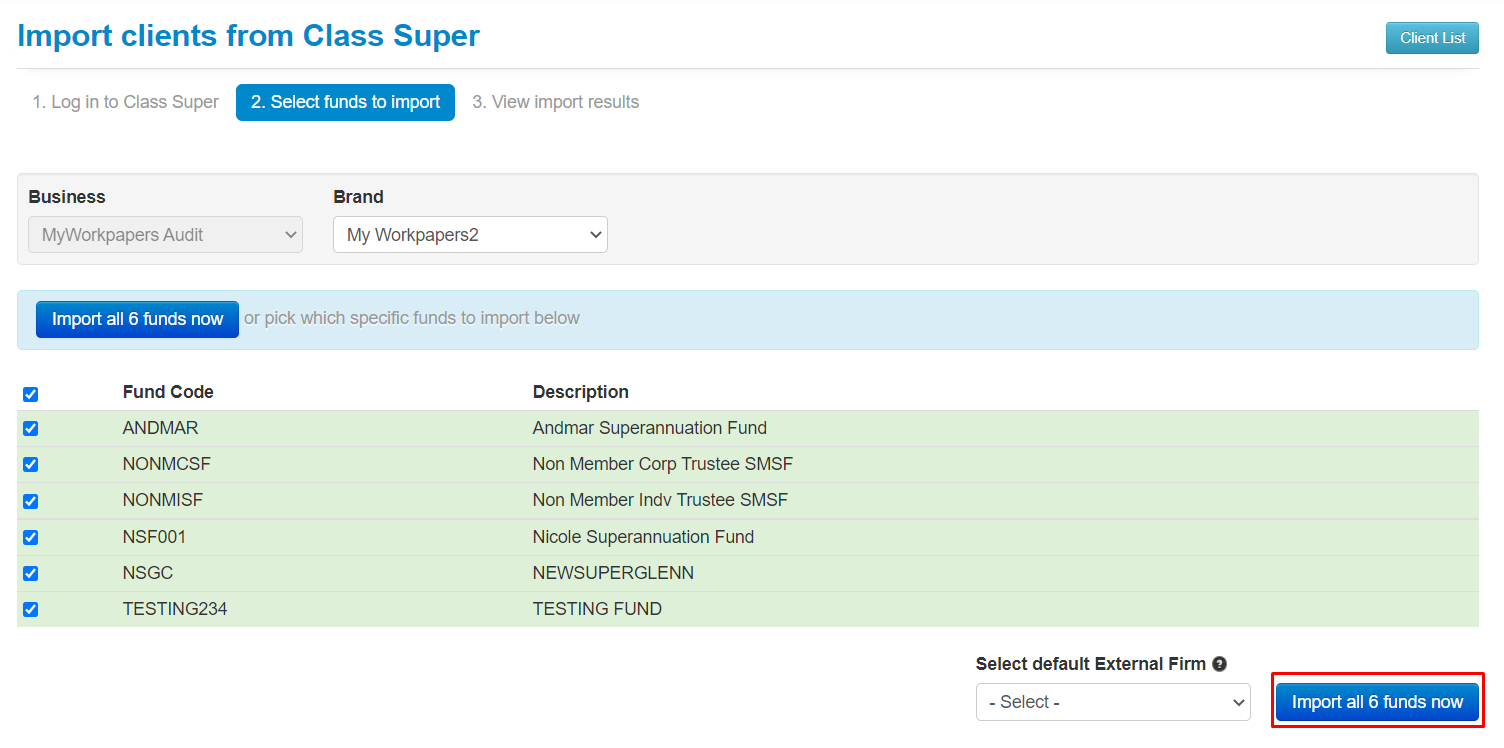Click the Description column header

(x=580, y=392)
